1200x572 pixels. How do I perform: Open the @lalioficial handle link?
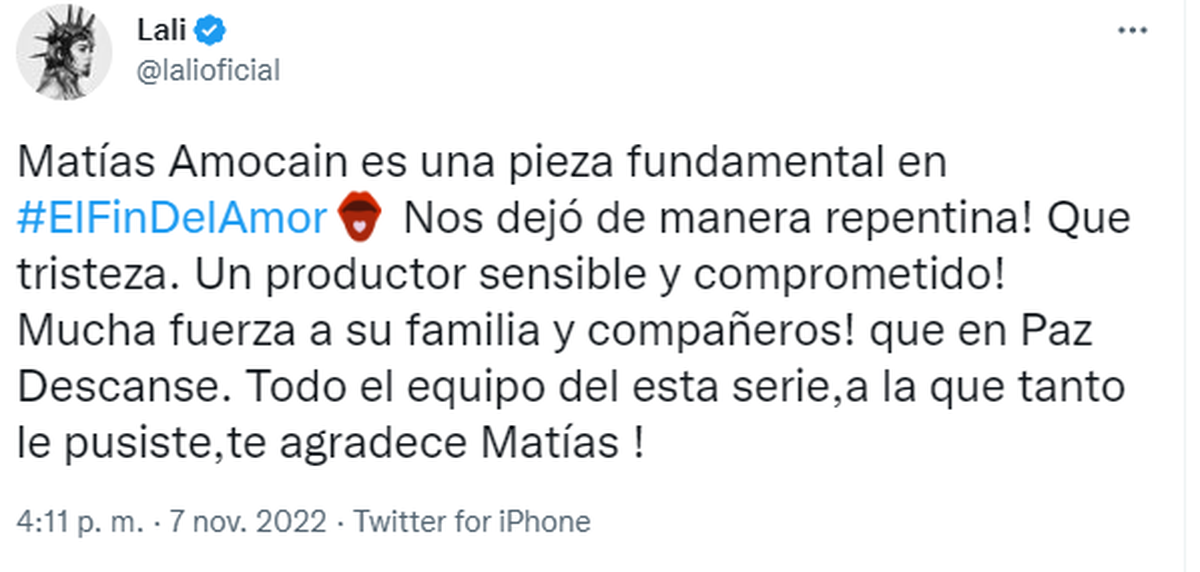tap(207, 69)
